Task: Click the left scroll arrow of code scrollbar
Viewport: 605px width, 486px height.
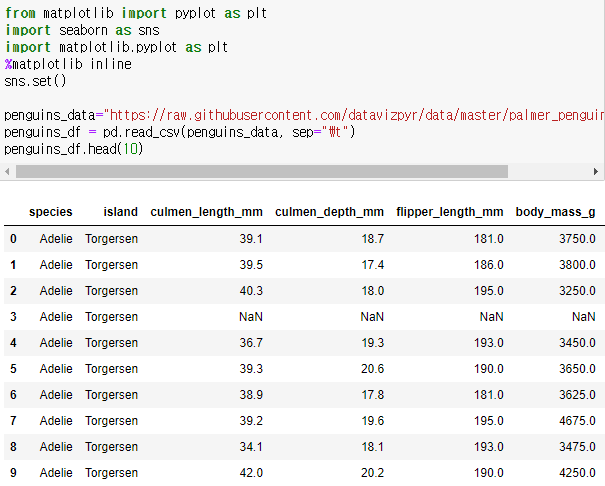Action: [x=7, y=171]
